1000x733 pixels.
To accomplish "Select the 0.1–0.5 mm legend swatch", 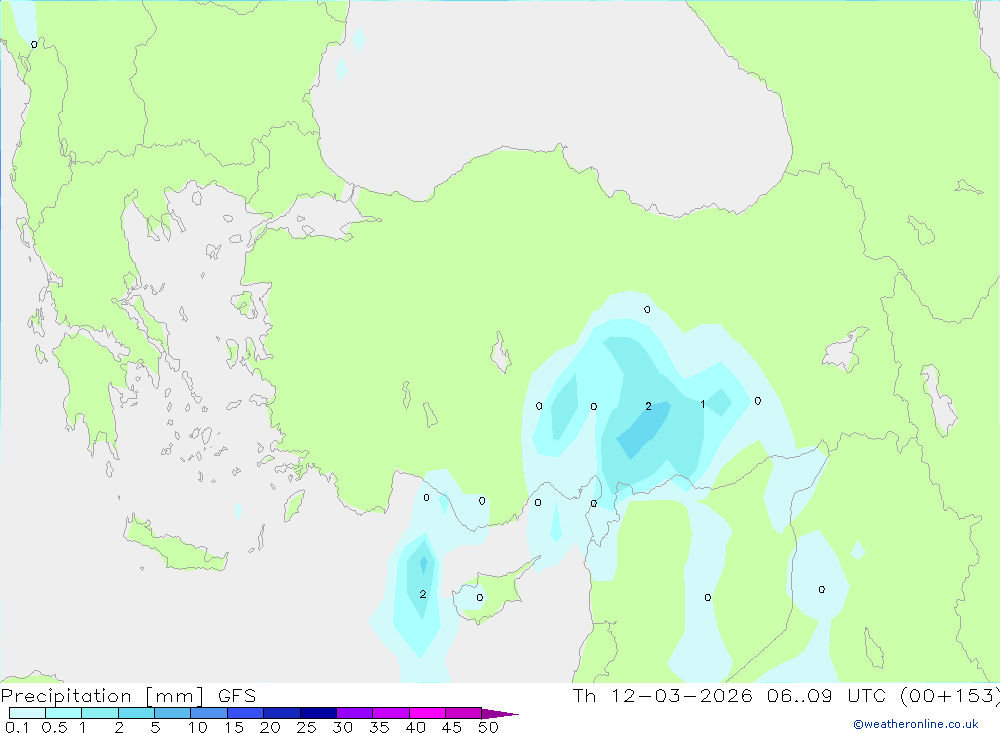I will pos(27,713).
